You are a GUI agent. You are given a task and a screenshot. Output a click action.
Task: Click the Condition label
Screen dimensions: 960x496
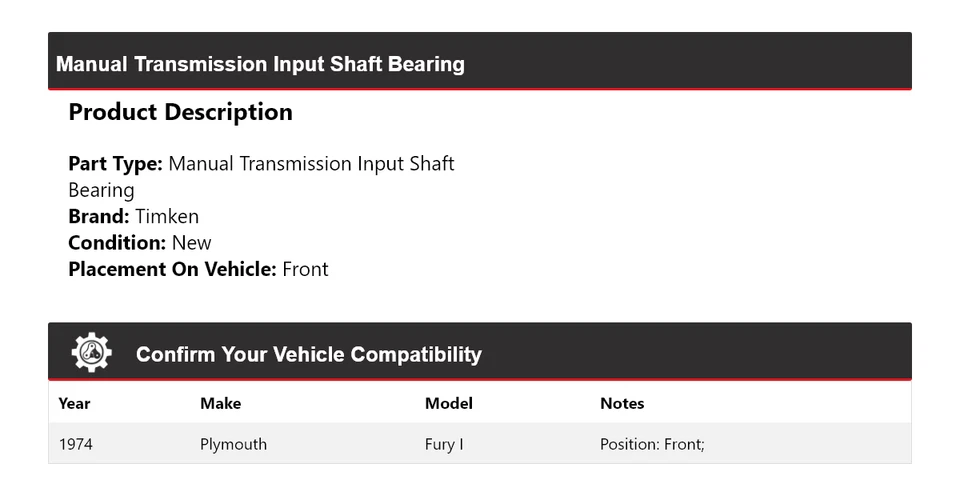pyautogui.click(x=117, y=242)
